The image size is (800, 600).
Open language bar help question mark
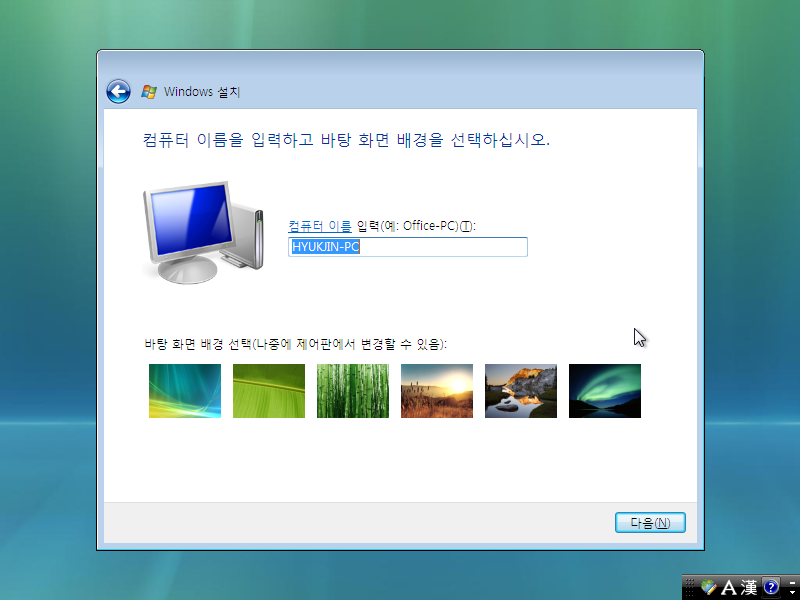click(x=771, y=587)
